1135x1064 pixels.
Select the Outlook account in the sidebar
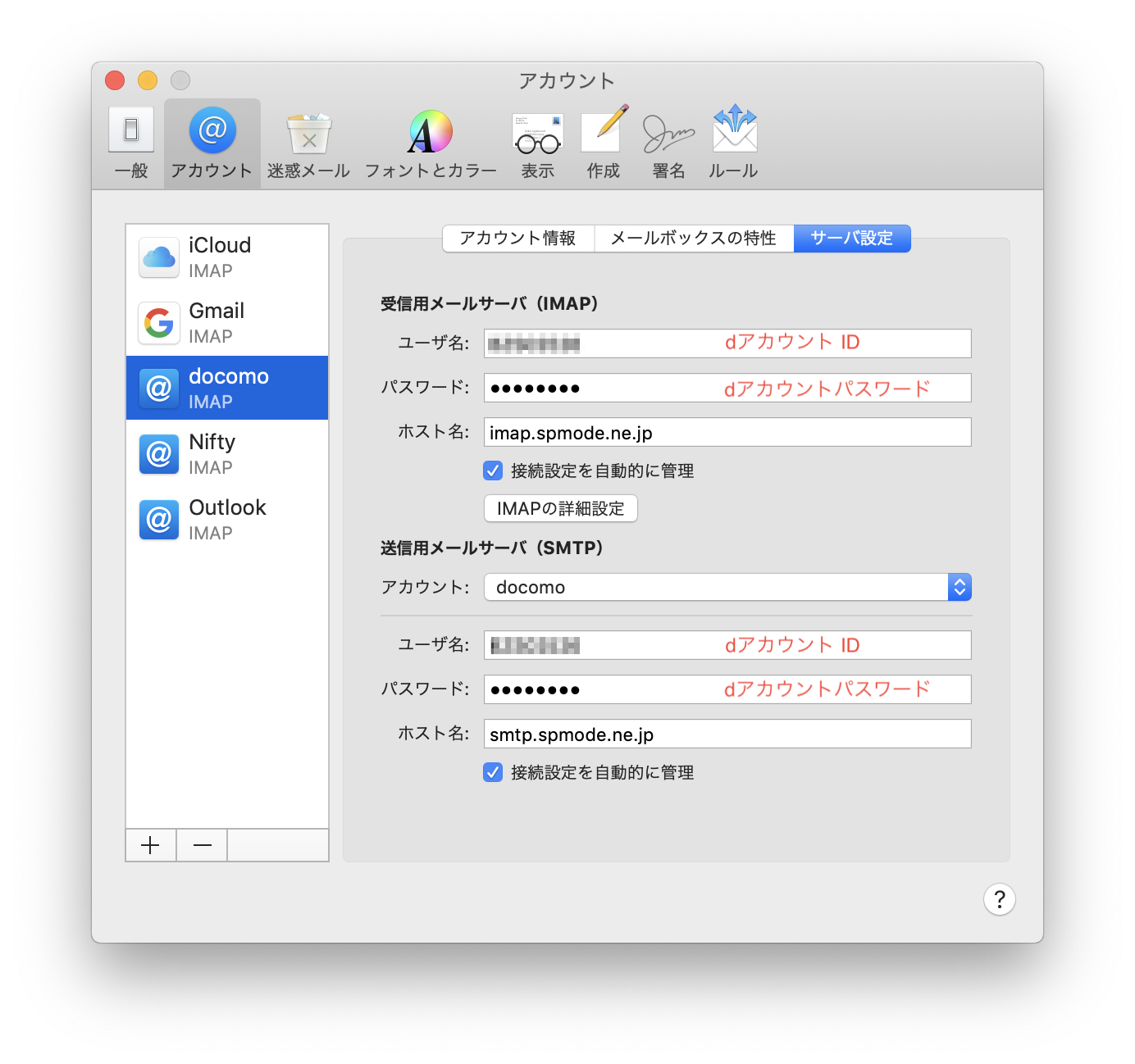coord(227,519)
